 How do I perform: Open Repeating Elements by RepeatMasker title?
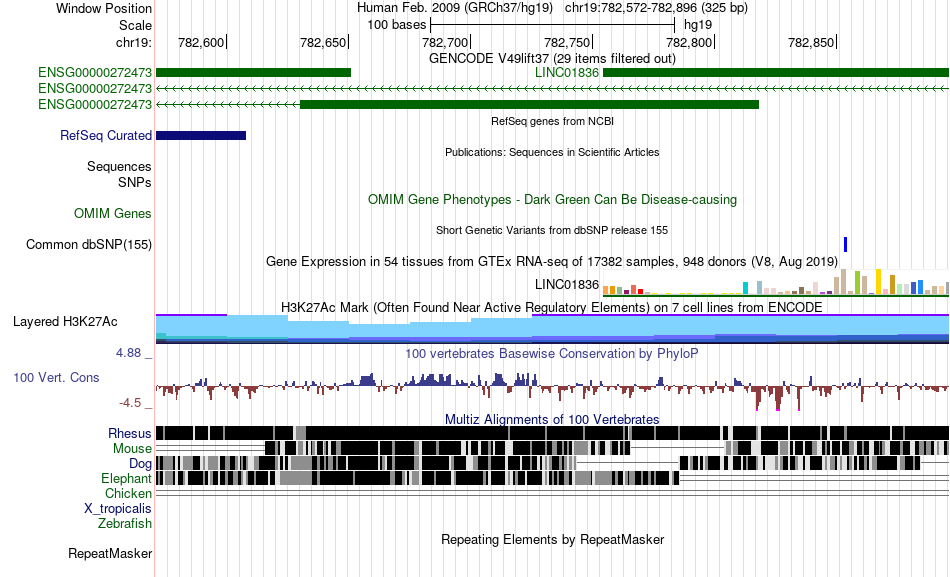tap(552, 539)
